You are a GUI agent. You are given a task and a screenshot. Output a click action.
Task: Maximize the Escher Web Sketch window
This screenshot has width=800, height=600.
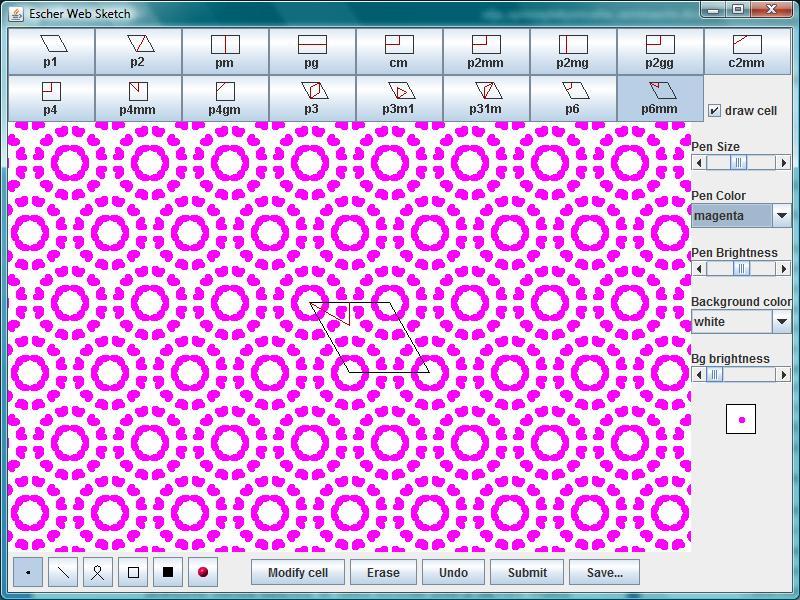coord(738,10)
